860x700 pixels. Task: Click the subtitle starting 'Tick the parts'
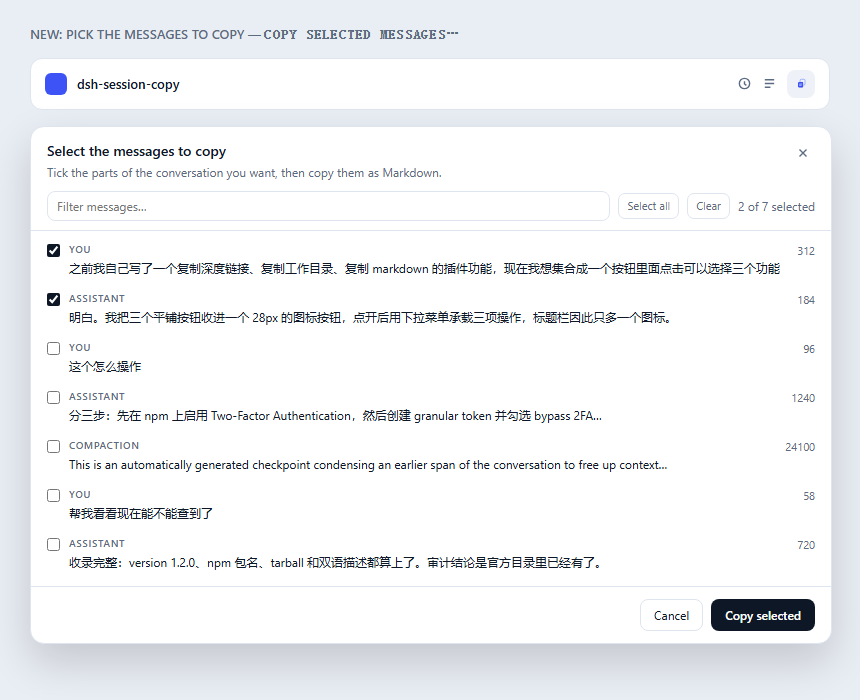point(244,173)
